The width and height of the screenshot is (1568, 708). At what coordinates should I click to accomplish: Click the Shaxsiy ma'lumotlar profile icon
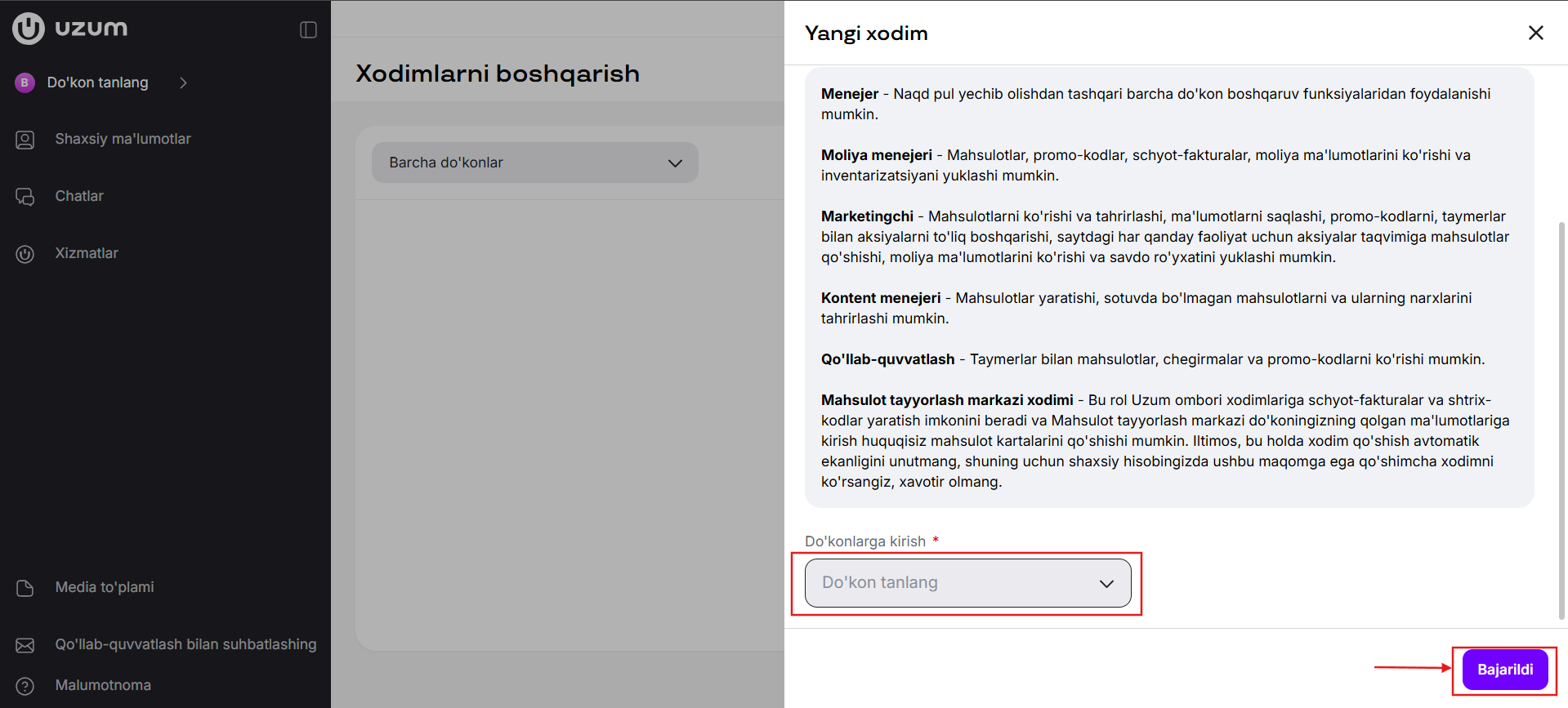25,140
